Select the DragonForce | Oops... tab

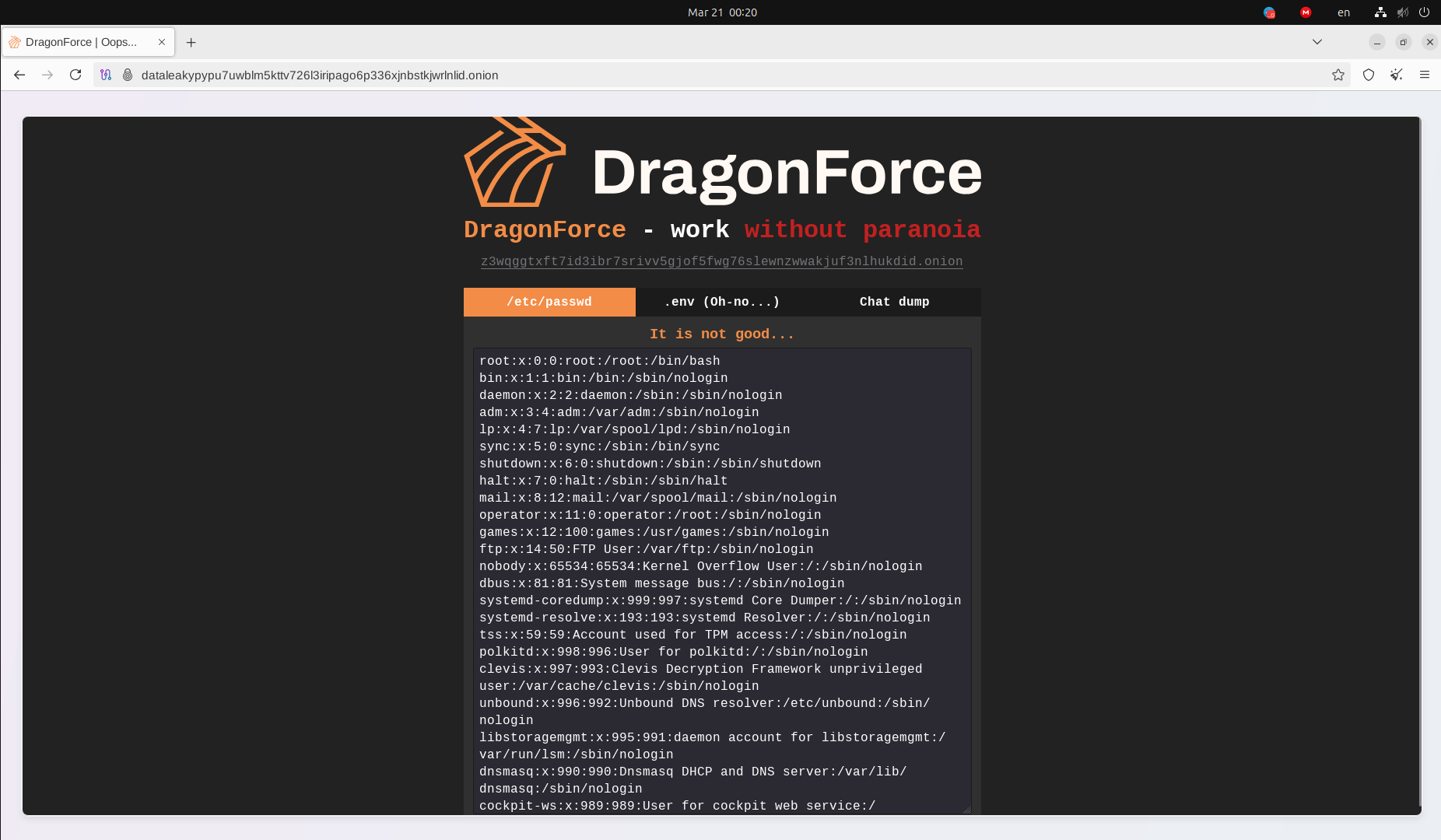coord(88,42)
